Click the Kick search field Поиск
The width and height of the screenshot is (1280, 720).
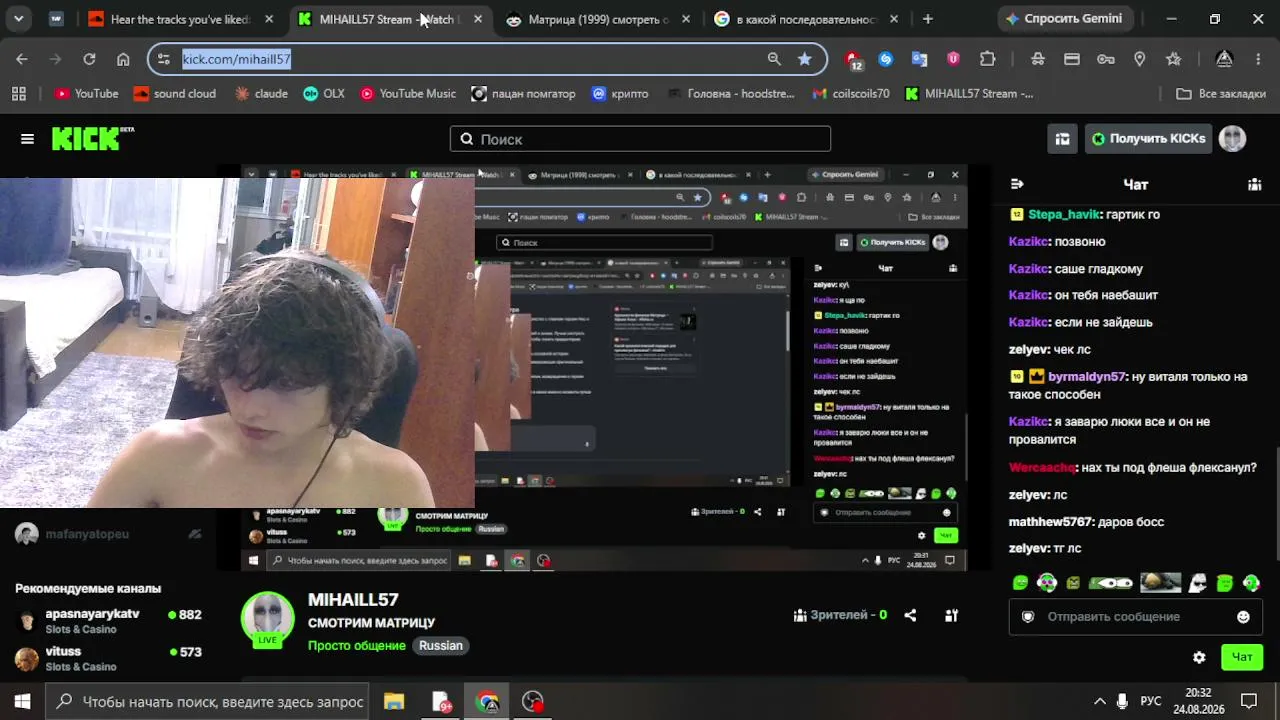(x=640, y=139)
